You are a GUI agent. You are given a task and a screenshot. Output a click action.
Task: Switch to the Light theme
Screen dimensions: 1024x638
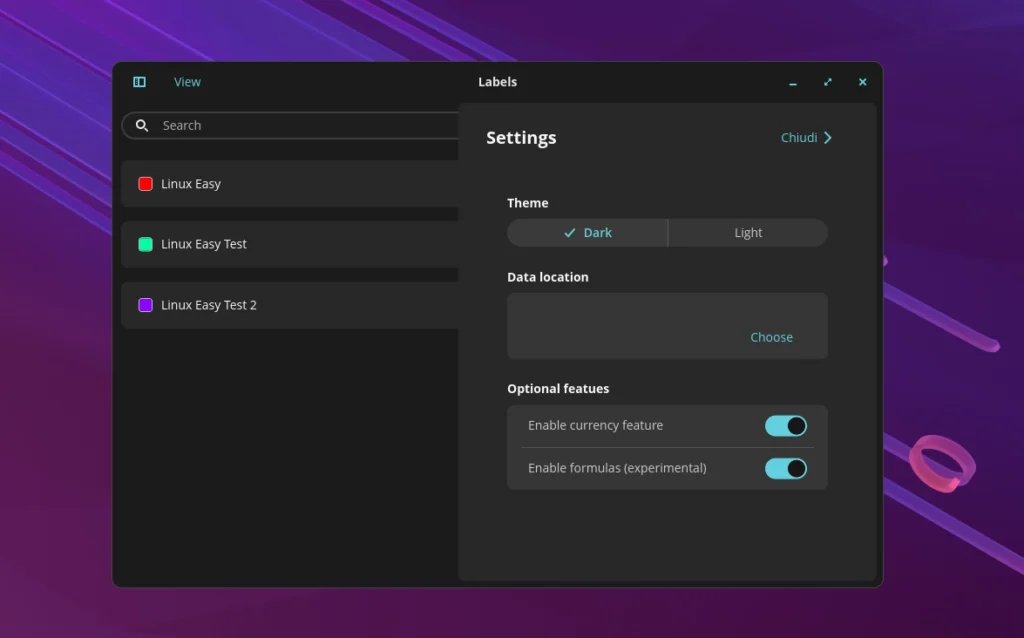(x=747, y=233)
